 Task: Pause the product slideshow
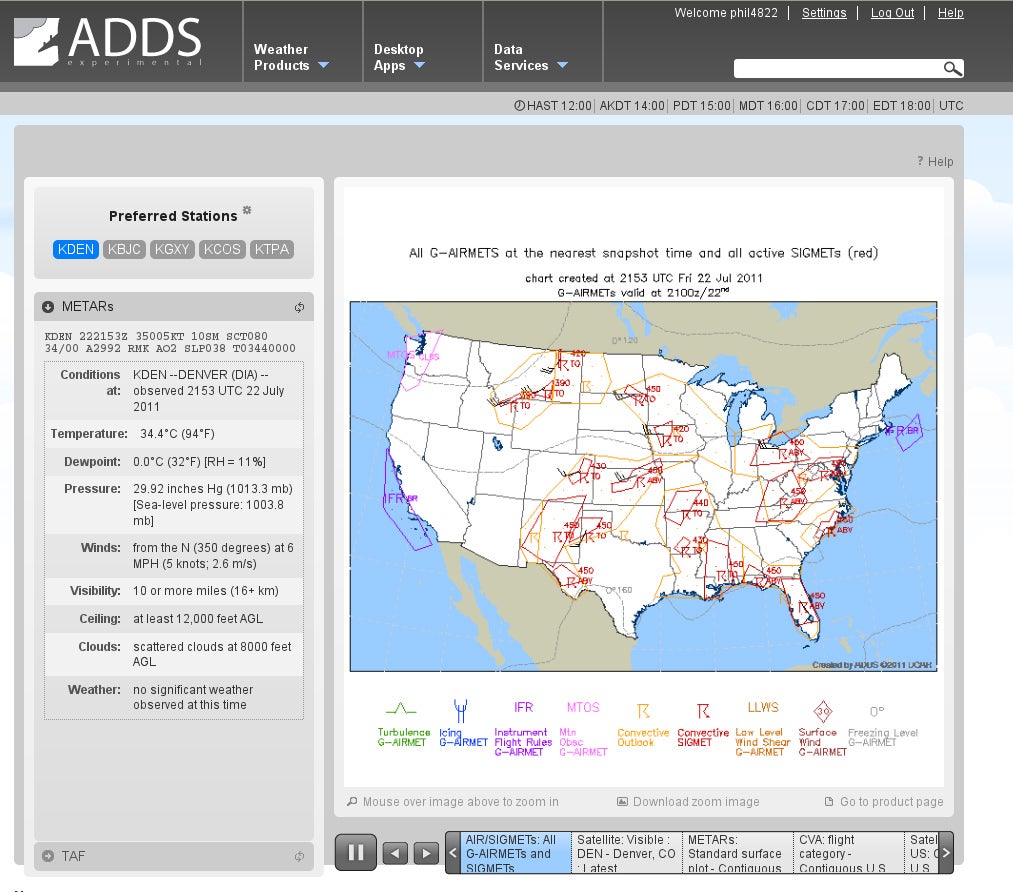(x=355, y=852)
